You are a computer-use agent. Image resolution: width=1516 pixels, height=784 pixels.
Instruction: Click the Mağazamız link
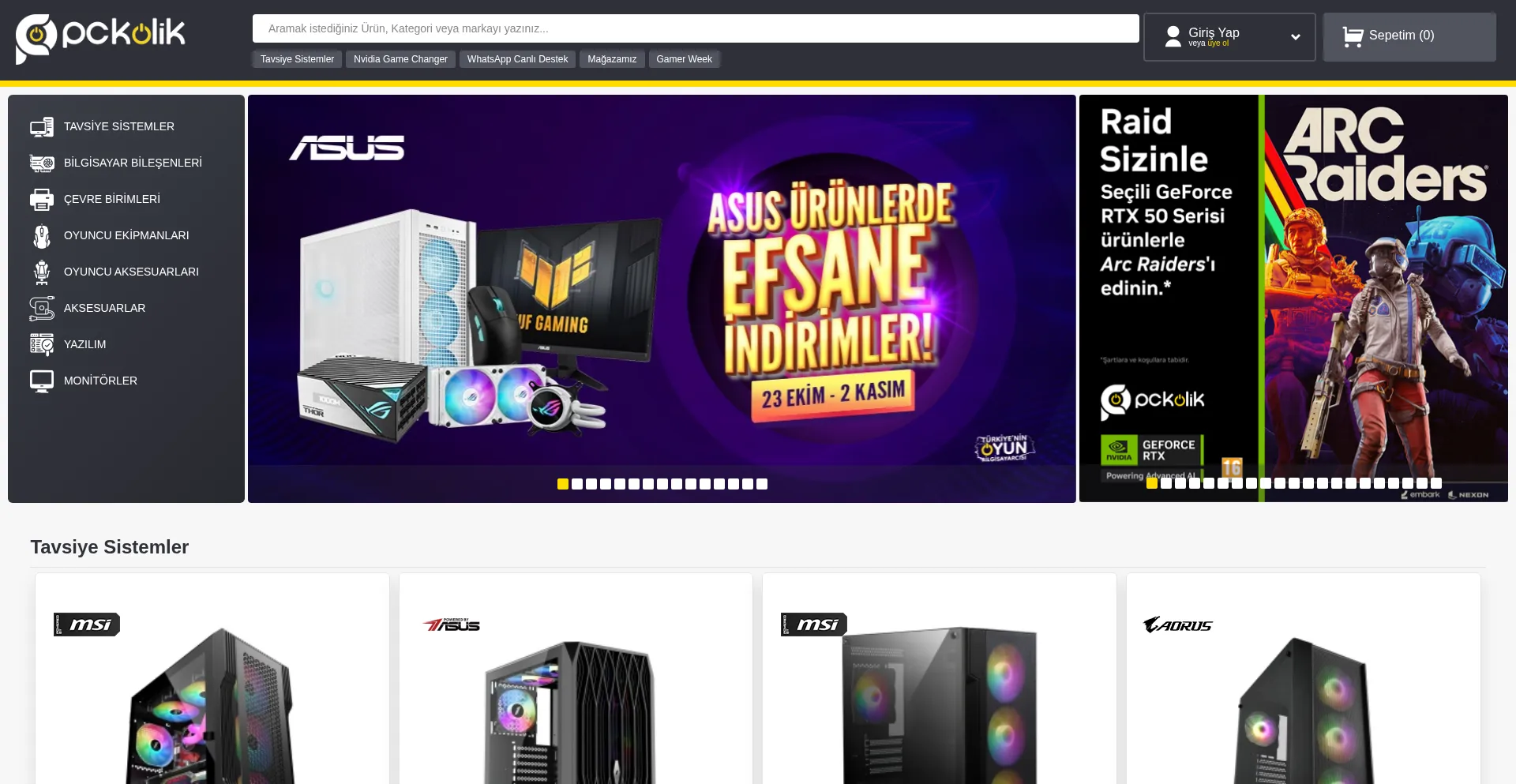pos(612,59)
